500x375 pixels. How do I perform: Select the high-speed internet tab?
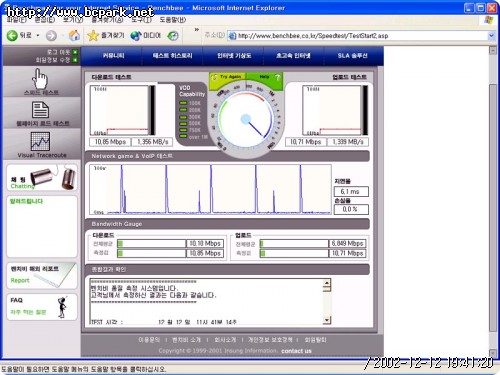point(293,56)
